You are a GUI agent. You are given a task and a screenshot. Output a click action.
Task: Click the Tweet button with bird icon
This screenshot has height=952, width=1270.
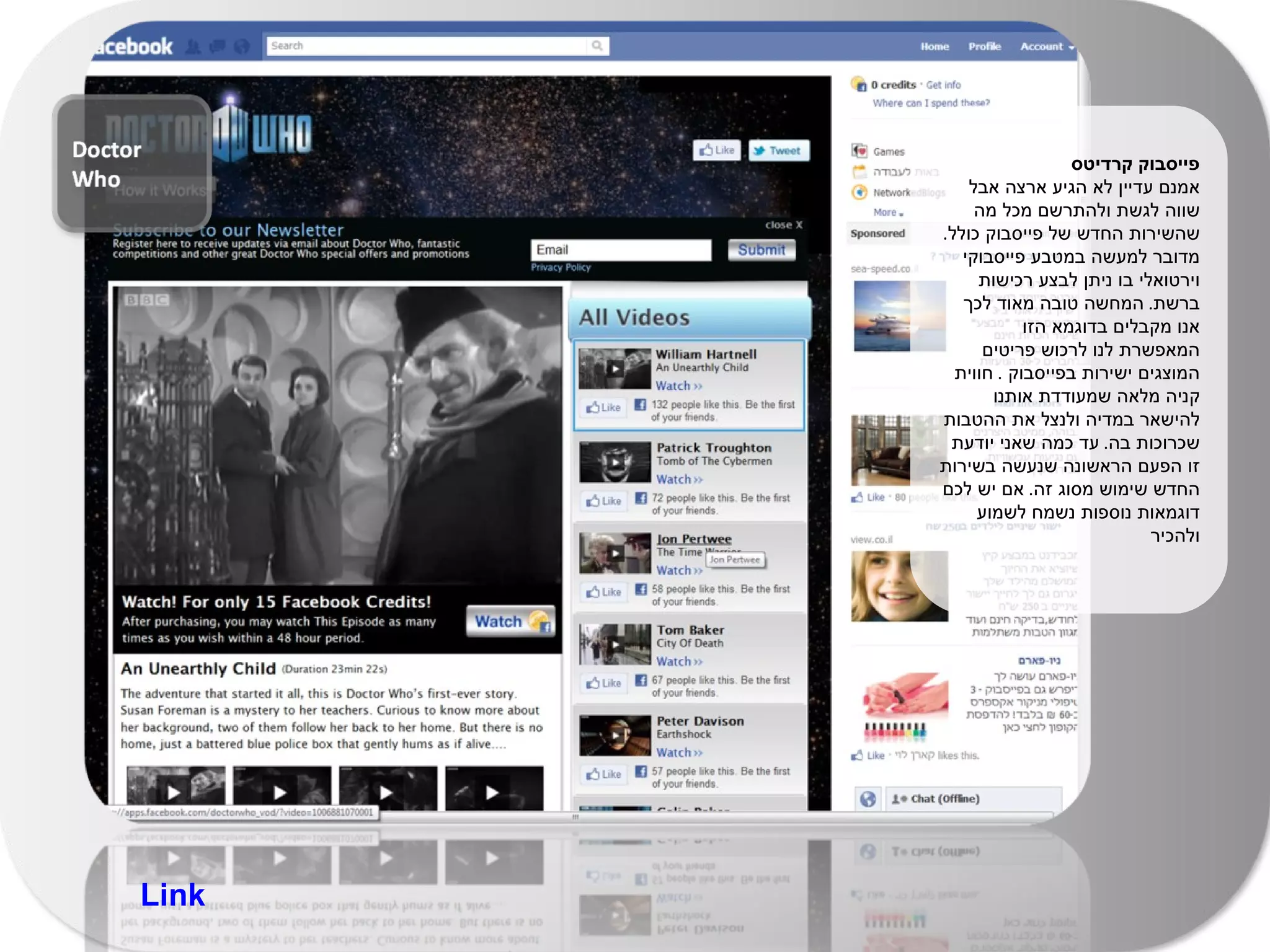pos(778,151)
